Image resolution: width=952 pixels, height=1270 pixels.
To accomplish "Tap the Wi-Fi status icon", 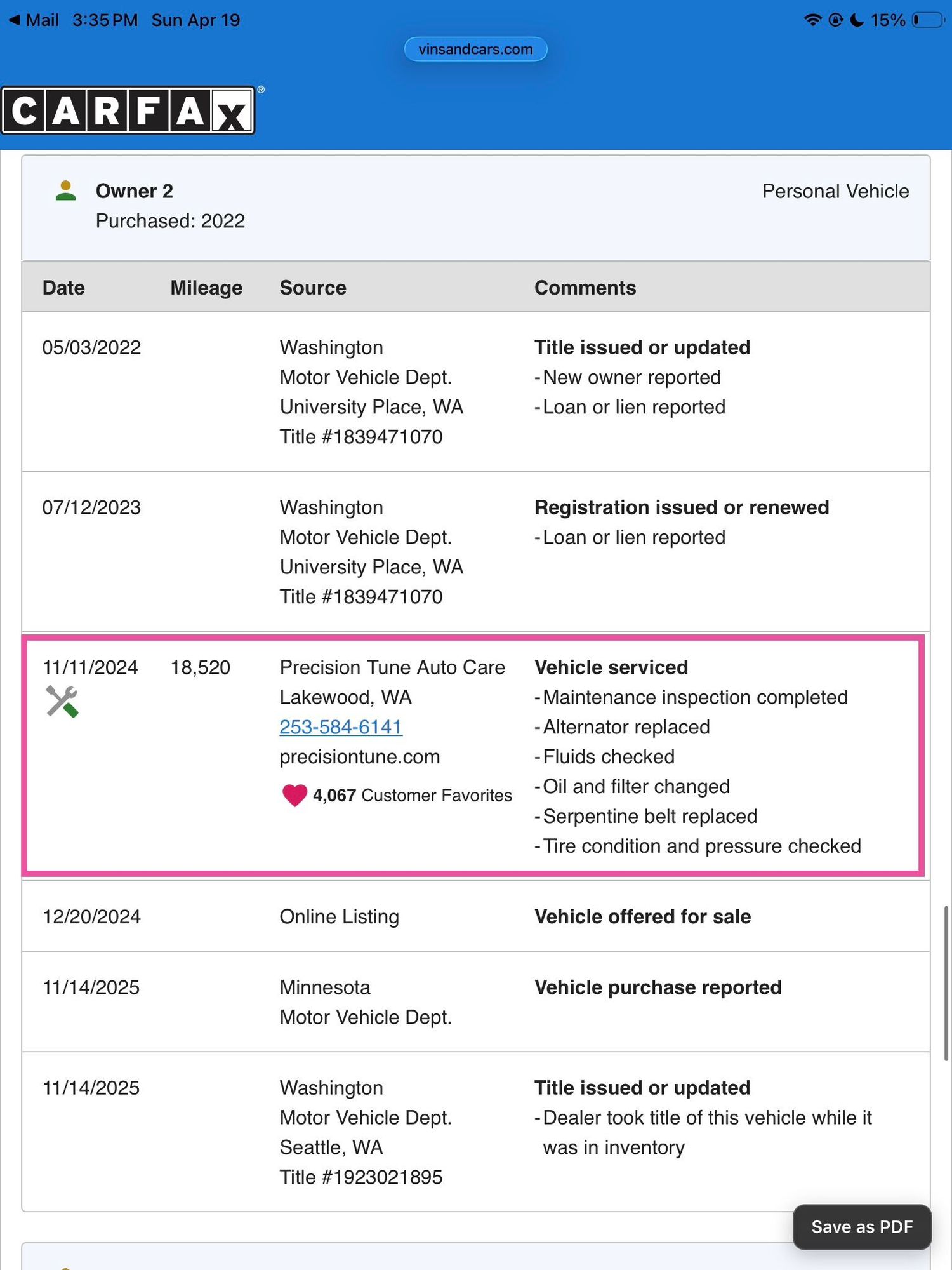I will click(x=812, y=20).
